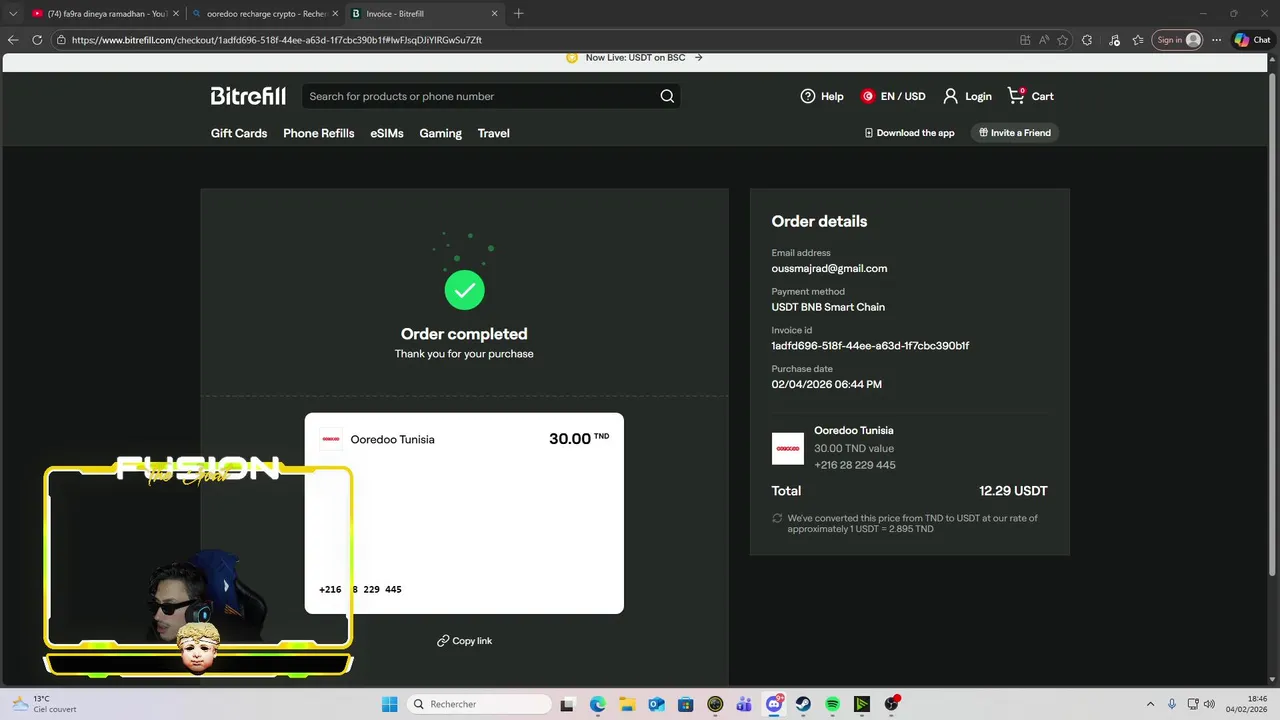Click the +216 28 229 445 phone number

tap(855, 465)
